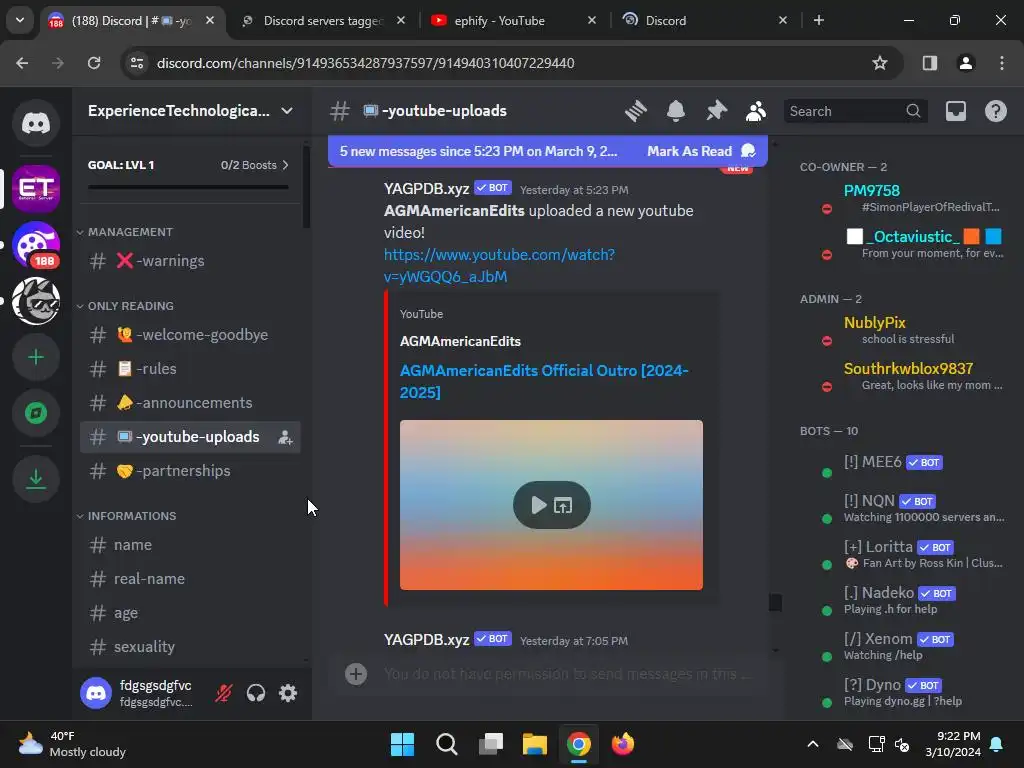1024x768 pixels.
Task: Click the plus attachment icon in message box
Action: tap(356, 674)
